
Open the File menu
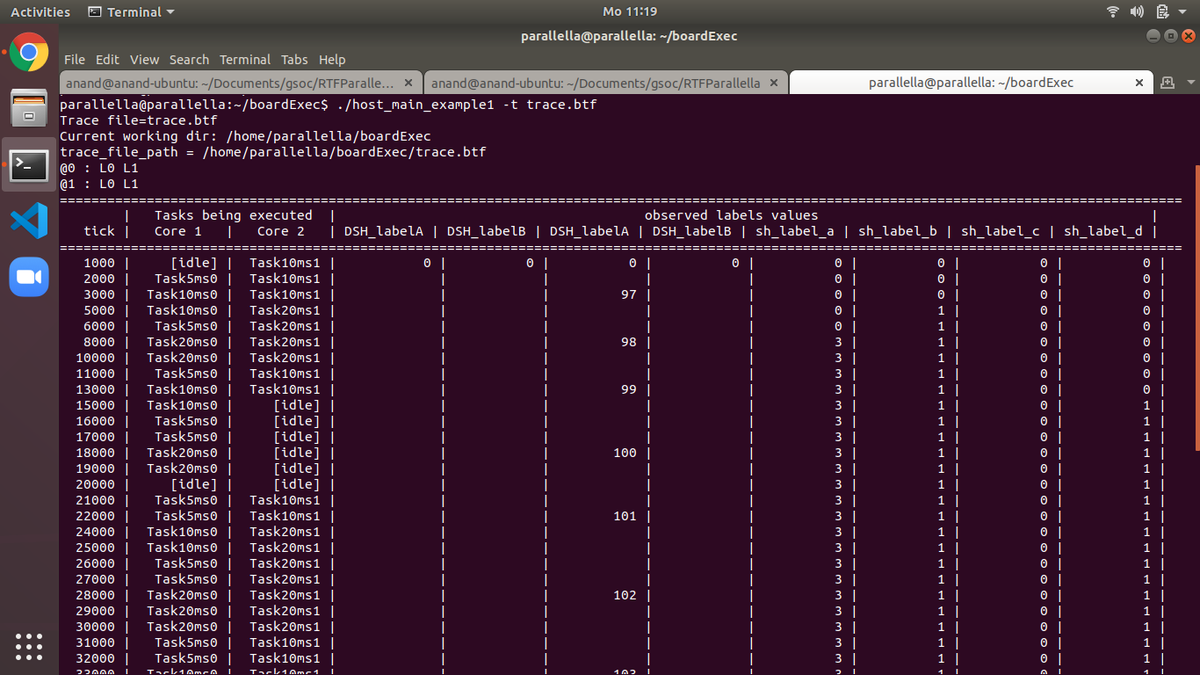pos(75,60)
